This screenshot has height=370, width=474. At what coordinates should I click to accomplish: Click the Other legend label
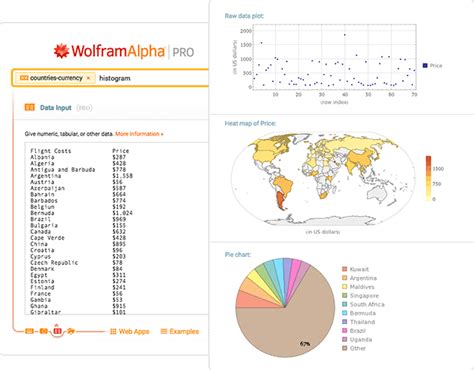click(x=358, y=348)
